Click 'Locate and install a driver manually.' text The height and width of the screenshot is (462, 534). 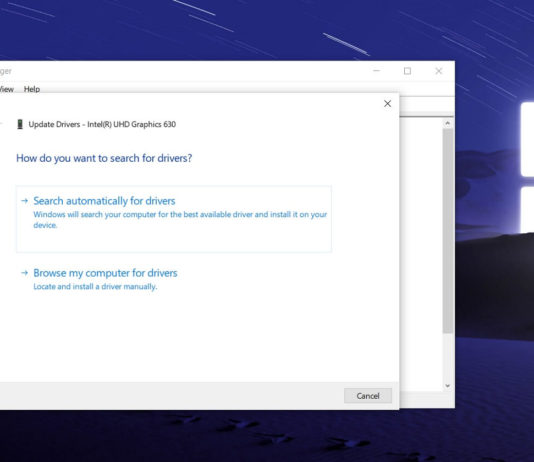[95, 287]
